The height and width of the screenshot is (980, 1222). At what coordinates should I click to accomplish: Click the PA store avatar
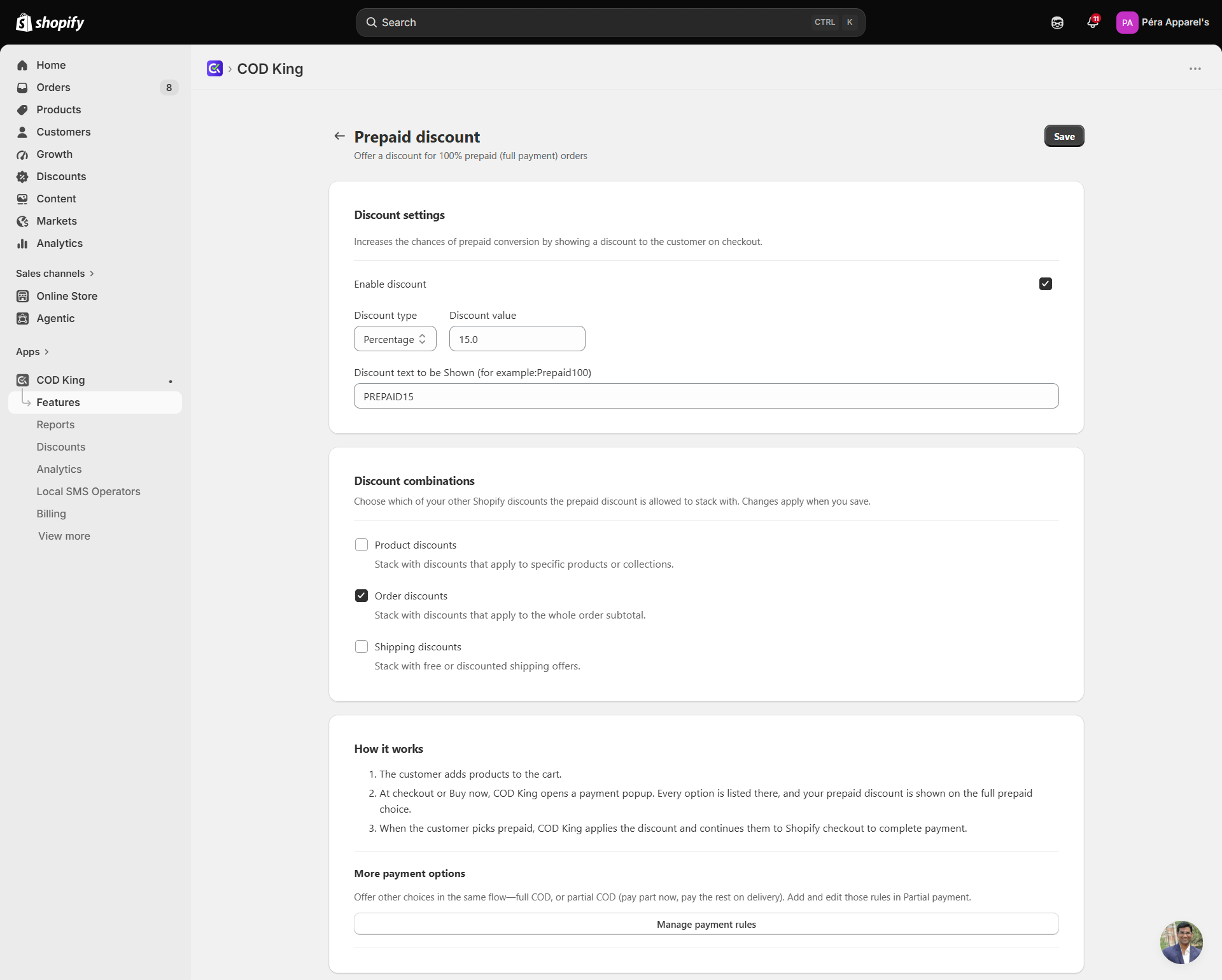(x=1127, y=23)
